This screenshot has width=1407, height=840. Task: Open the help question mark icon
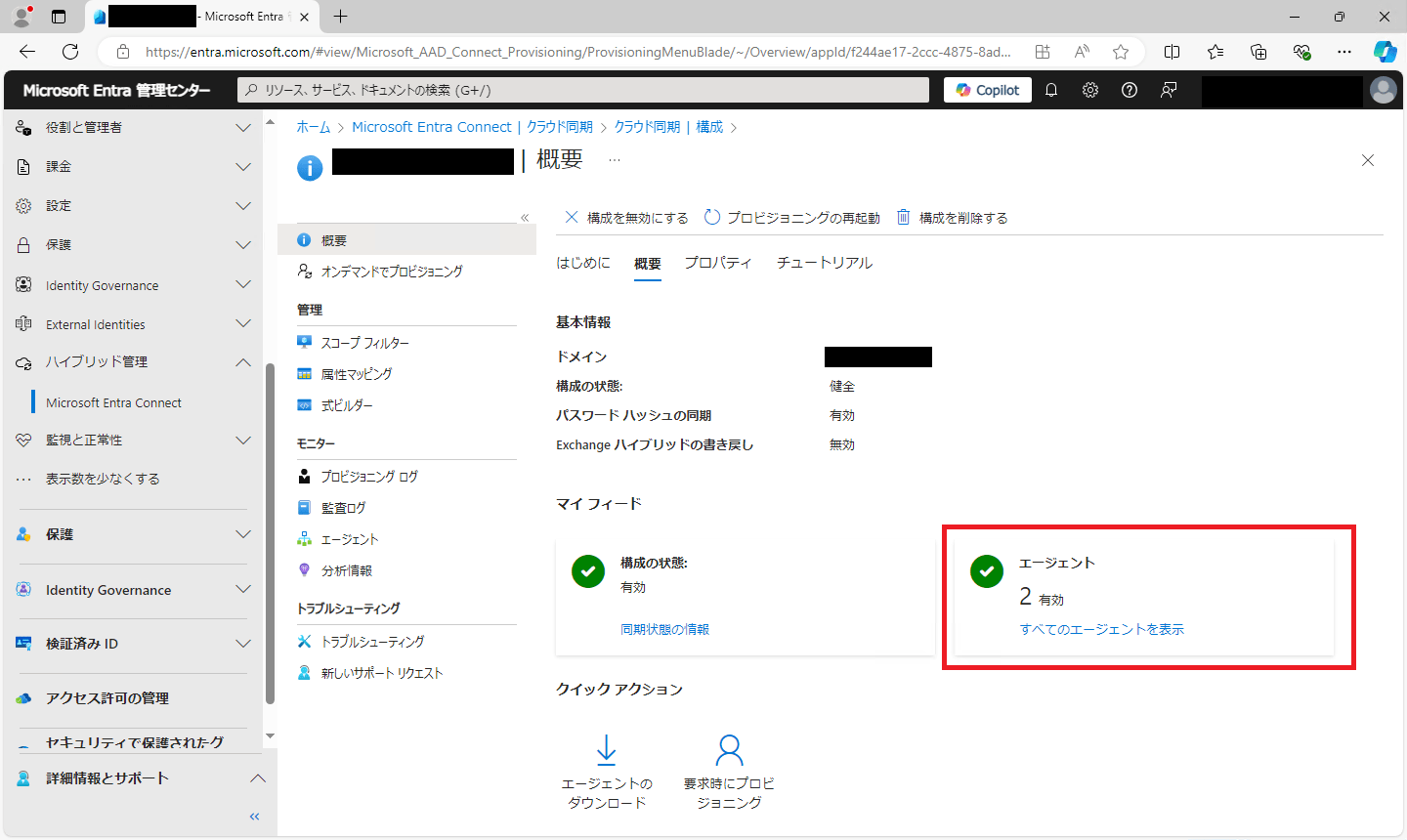1130,90
